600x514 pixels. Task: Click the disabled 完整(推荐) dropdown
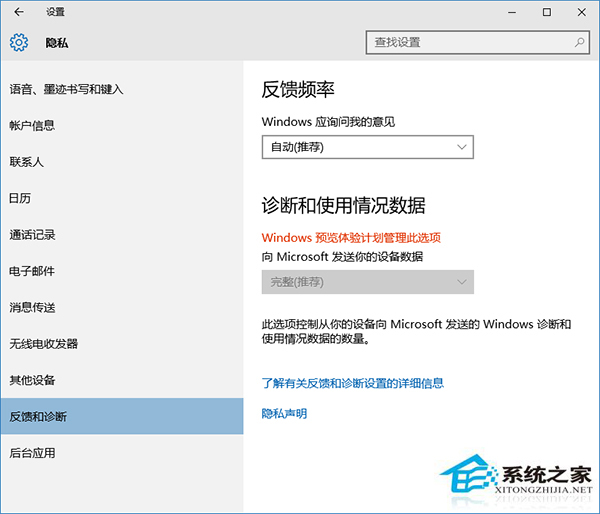(x=368, y=282)
